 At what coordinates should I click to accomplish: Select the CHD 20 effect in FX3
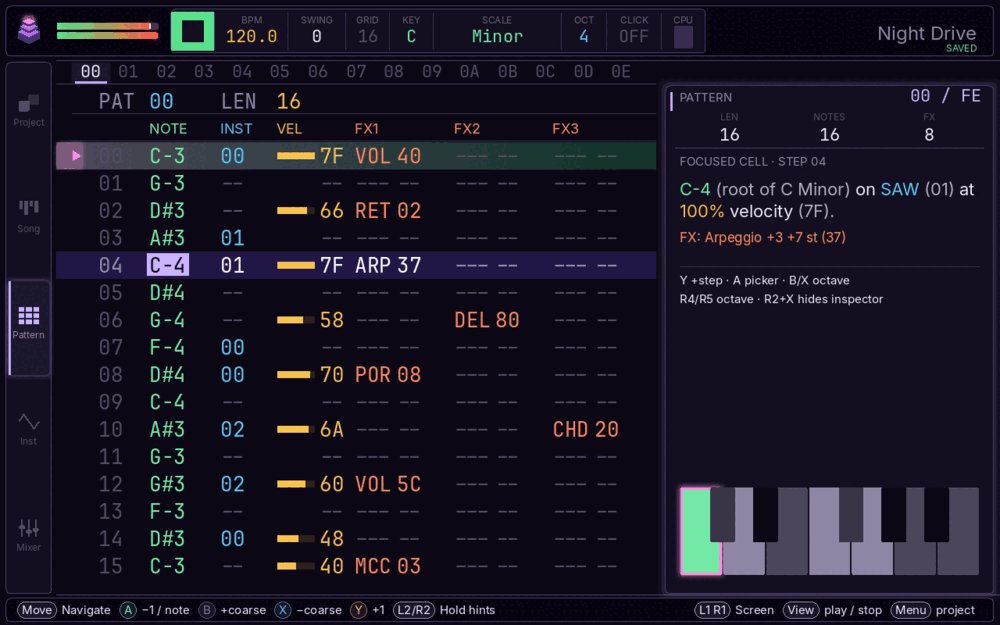(585, 430)
